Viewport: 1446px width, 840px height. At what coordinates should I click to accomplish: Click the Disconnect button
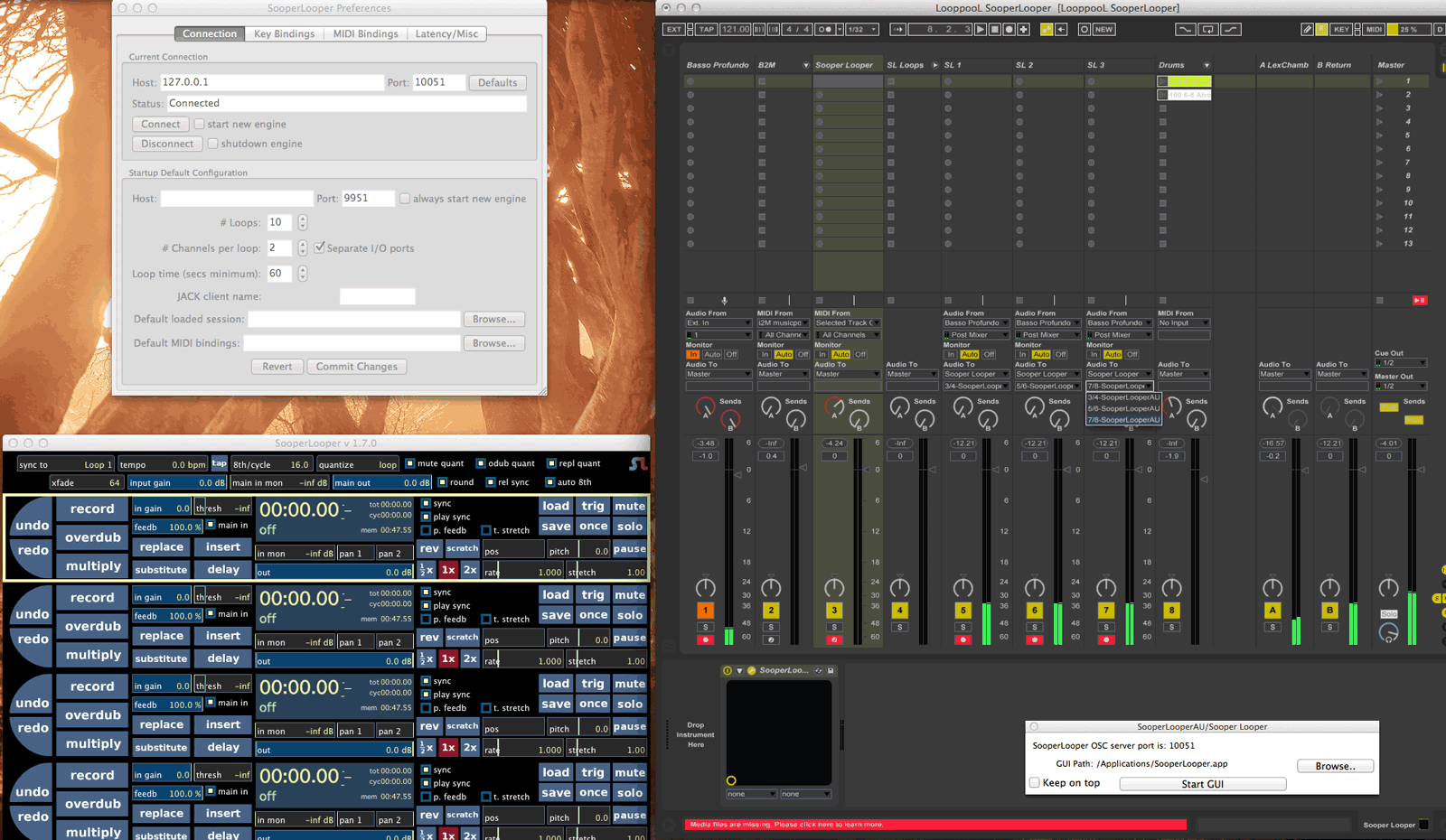(x=167, y=144)
